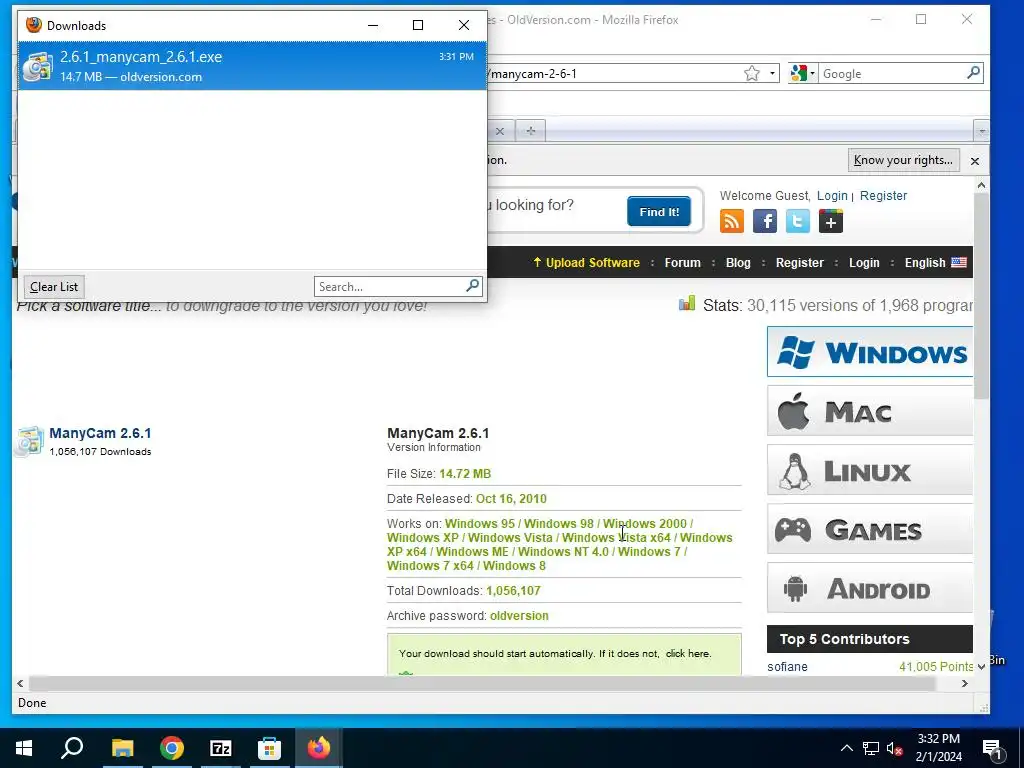Viewport: 1024px width, 768px height.
Task: Select the Games category banner
Action: click(x=870, y=529)
